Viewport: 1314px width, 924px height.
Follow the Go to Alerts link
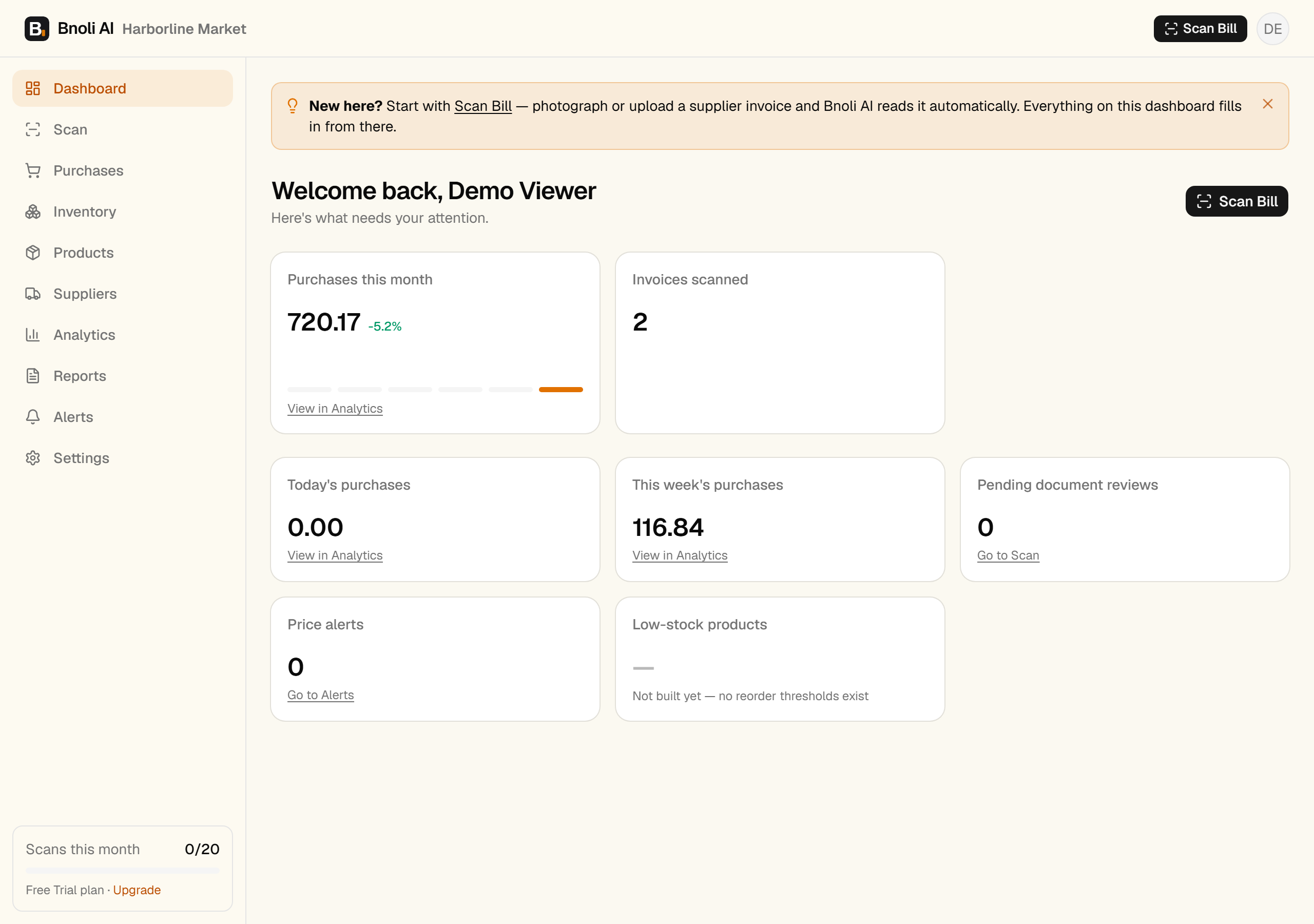tap(320, 695)
